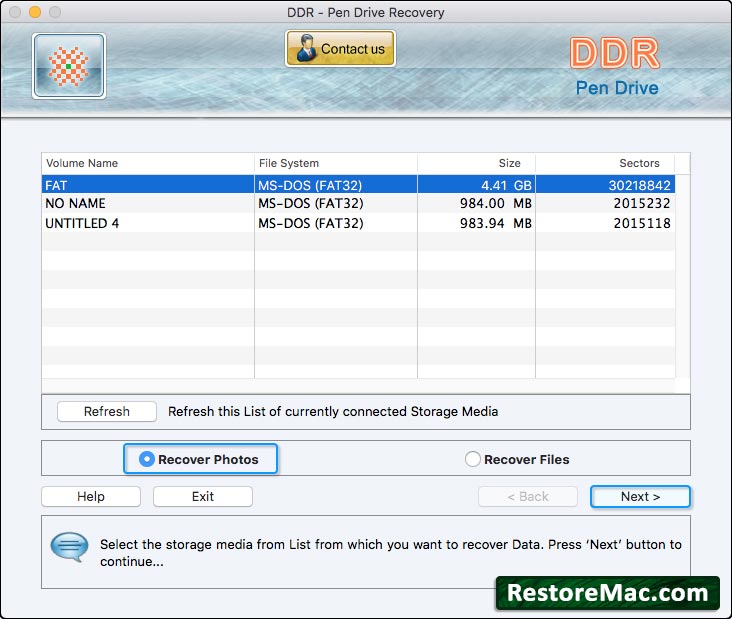
Task: Click file system cell of FAT row
Action: [x=336, y=185]
